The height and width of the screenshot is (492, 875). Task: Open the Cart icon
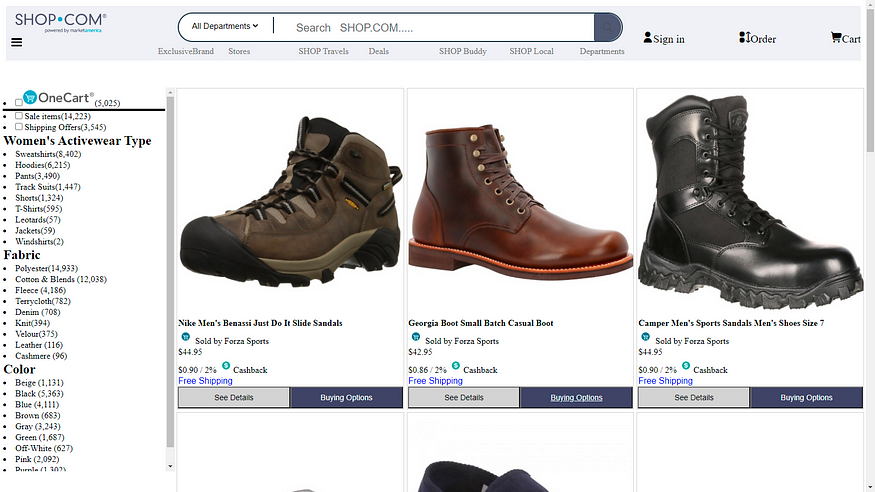(835, 37)
